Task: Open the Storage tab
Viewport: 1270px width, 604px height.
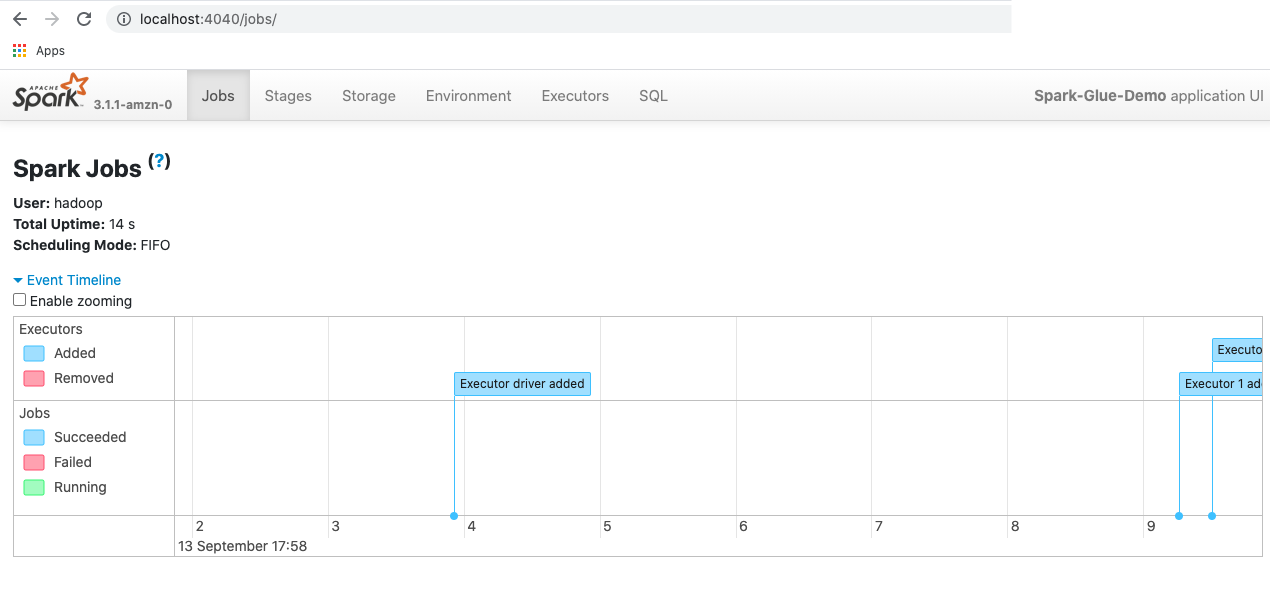Action: [x=368, y=95]
